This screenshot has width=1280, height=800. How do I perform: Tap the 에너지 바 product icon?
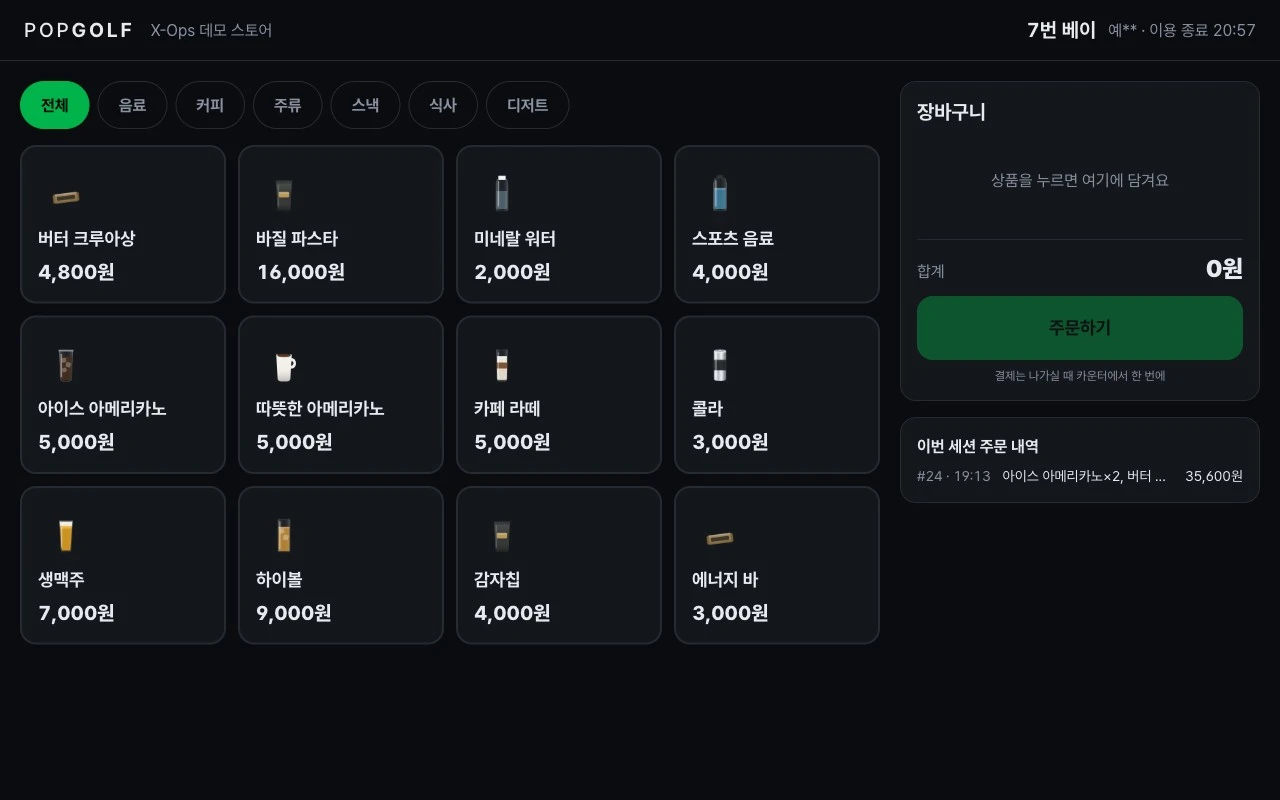(x=720, y=538)
